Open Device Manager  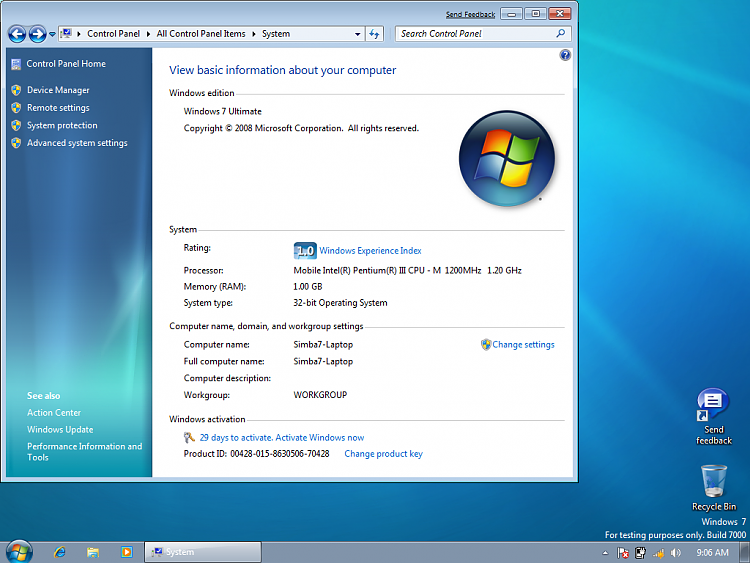(x=58, y=90)
